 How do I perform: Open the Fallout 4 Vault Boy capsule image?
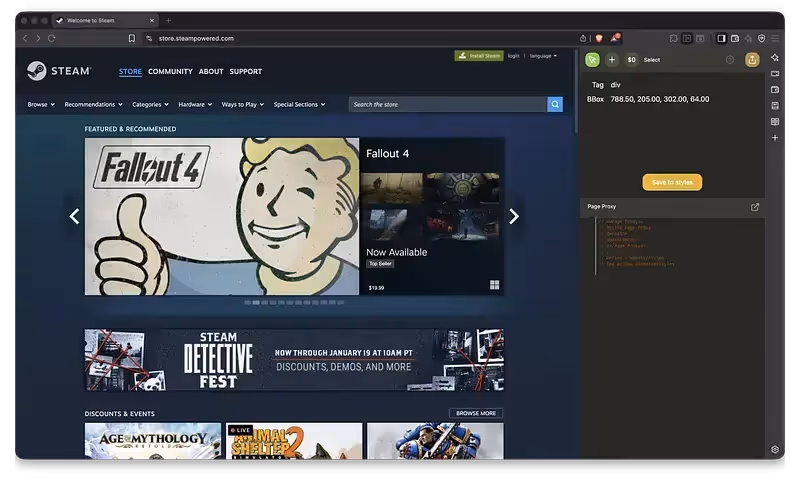pyautogui.click(x=222, y=216)
